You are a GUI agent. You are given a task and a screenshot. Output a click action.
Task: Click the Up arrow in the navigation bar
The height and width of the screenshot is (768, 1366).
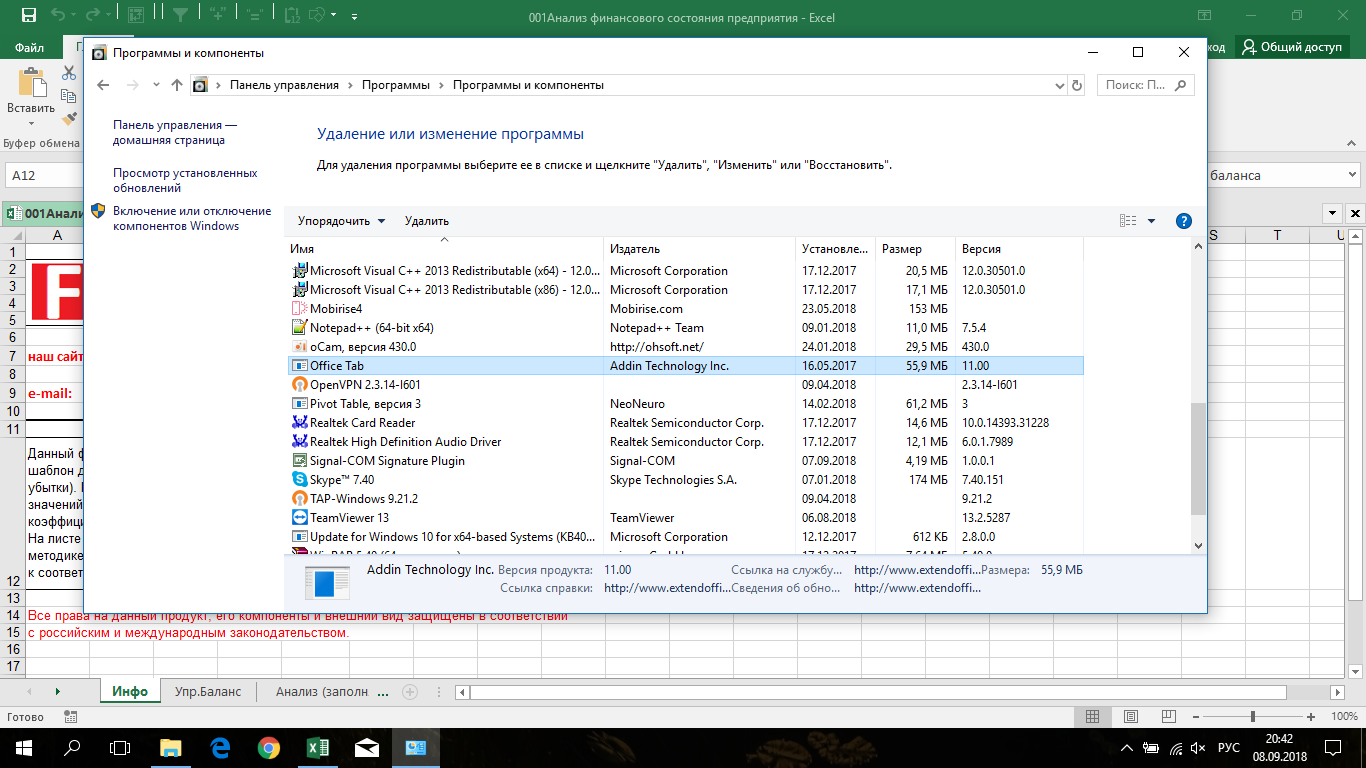tap(177, 86)
